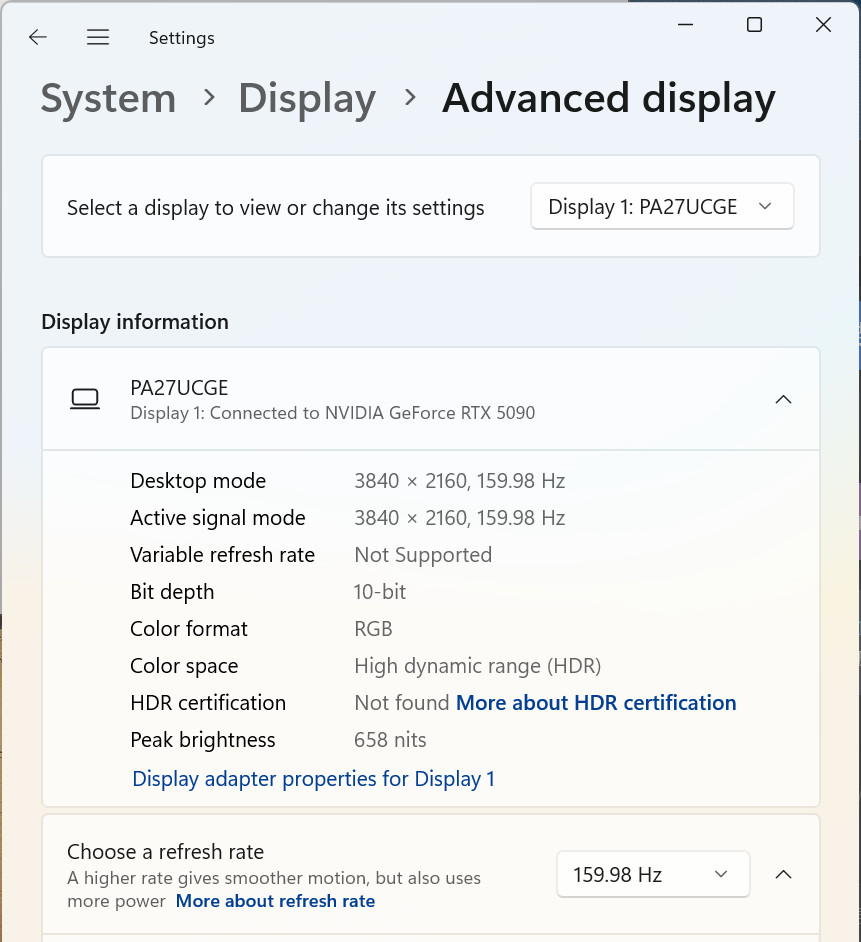This screenshot has width=861, height=942.
Task: Click the Choose a refresh rate label
Action: click(x=165, y=852)
